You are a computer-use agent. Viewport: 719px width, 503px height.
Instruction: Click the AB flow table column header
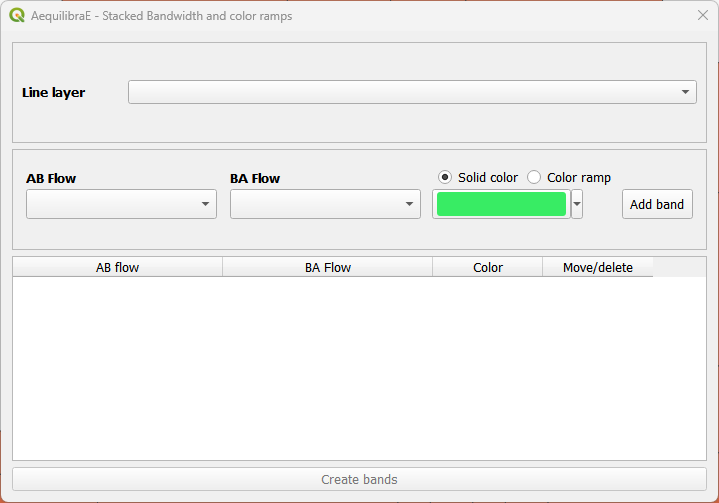pyautogui.click(x=117, y=267)
